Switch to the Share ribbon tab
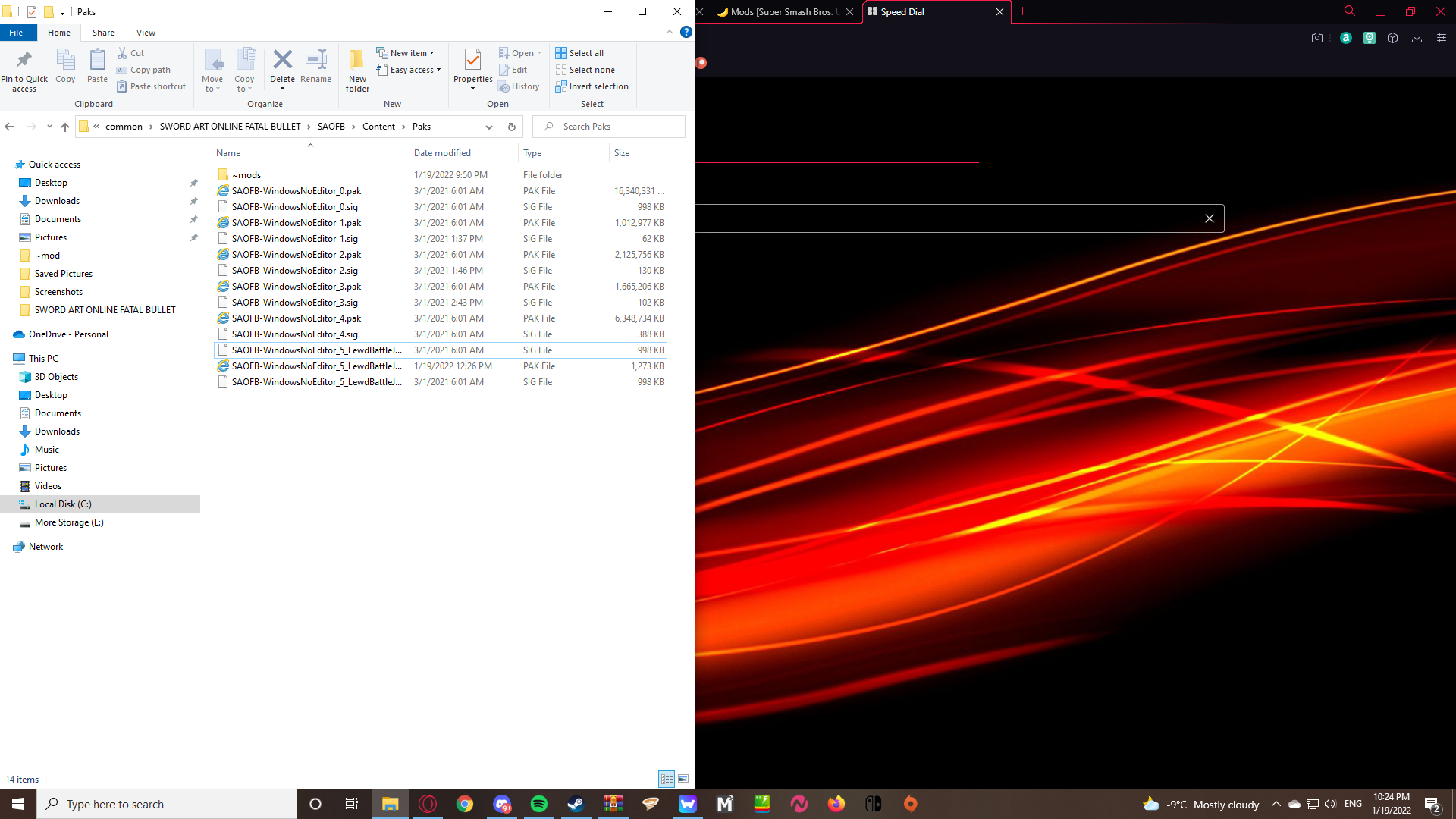Screen dimensions: 1456x819 103,33
